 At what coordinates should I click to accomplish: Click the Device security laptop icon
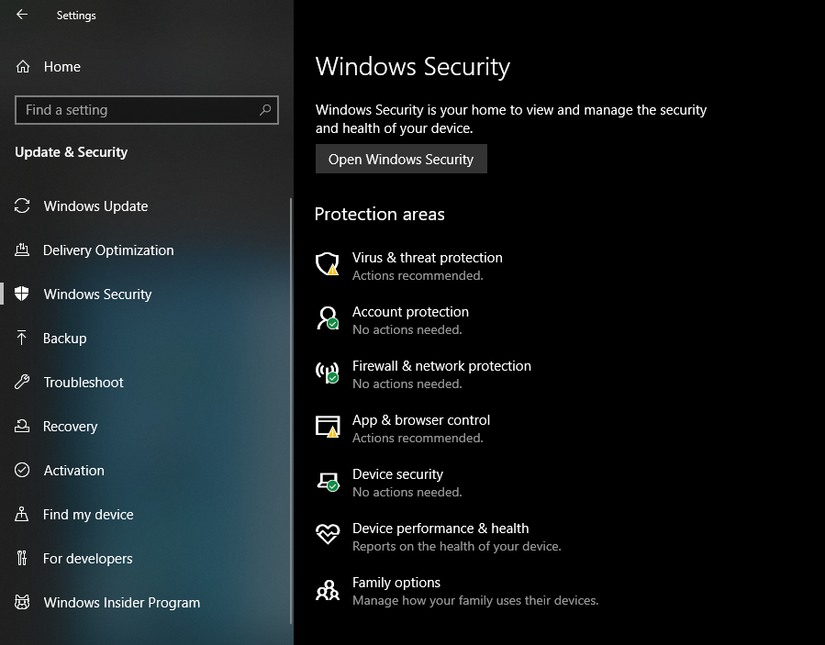click(327, 480)
